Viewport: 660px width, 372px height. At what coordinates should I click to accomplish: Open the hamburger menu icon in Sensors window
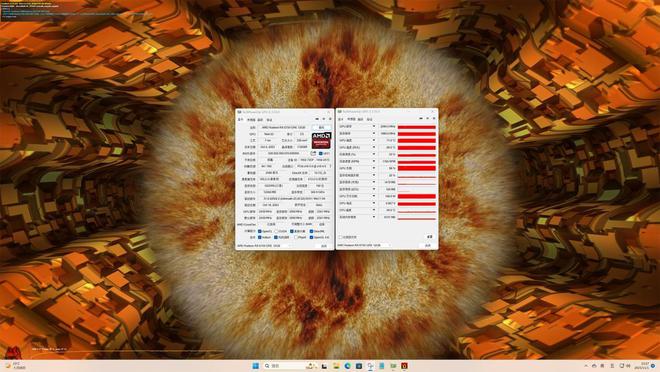tap(434, 119)
